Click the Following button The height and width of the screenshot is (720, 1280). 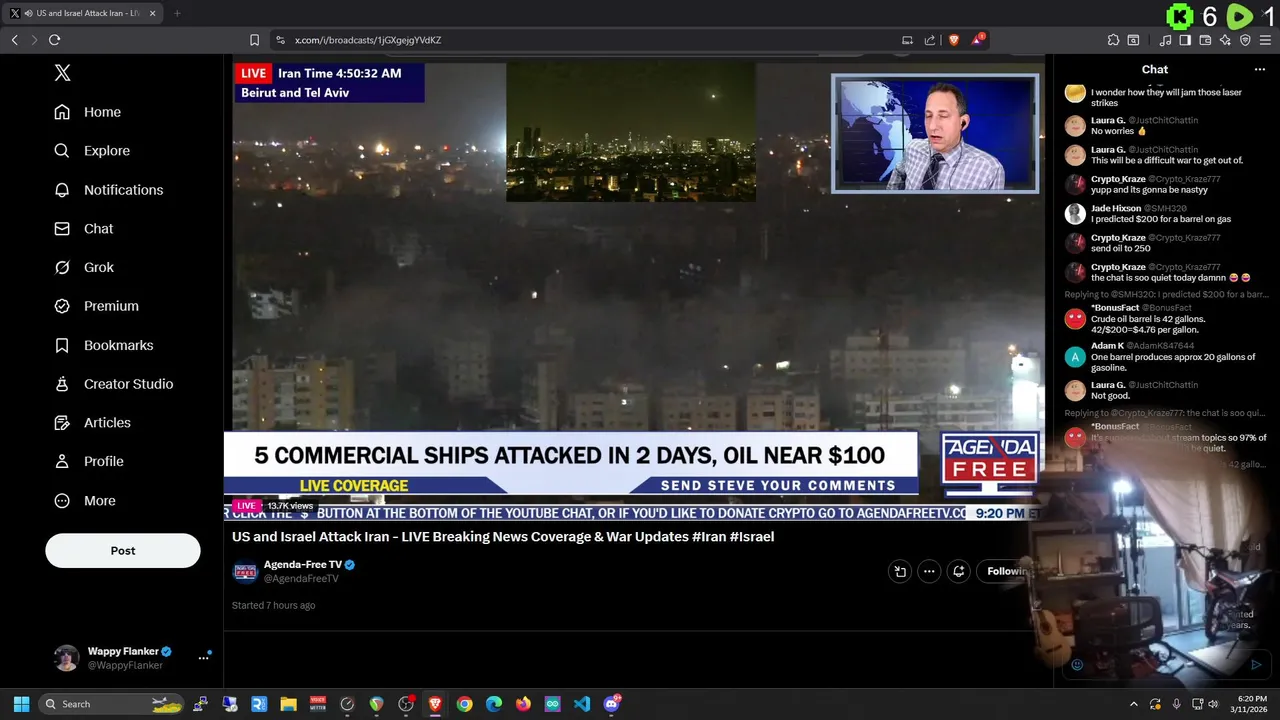(1005, 571)
